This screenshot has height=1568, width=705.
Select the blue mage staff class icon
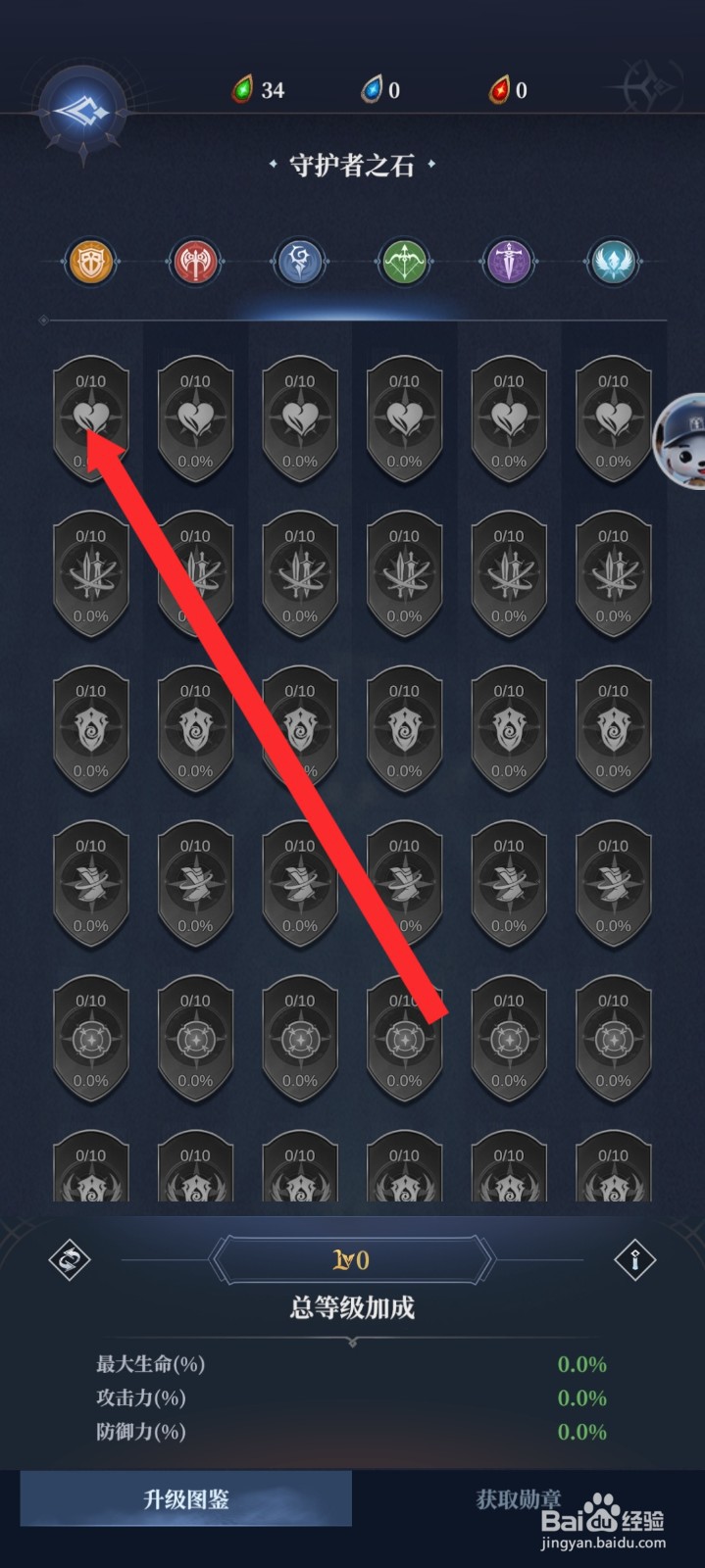pyautogui.click(x=300, y=262)
